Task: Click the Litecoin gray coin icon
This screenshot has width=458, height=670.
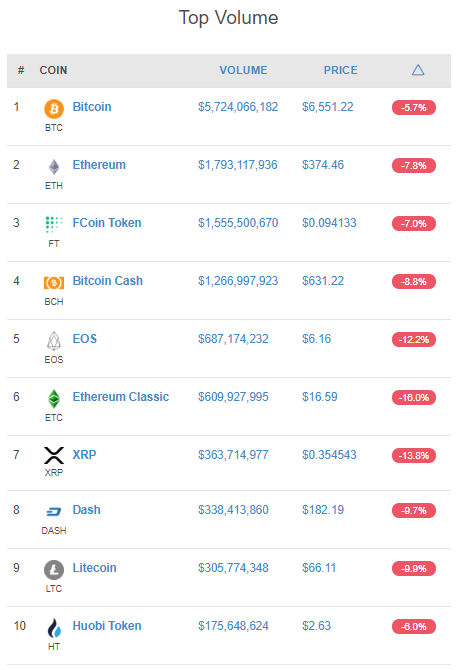Action: 54,570
